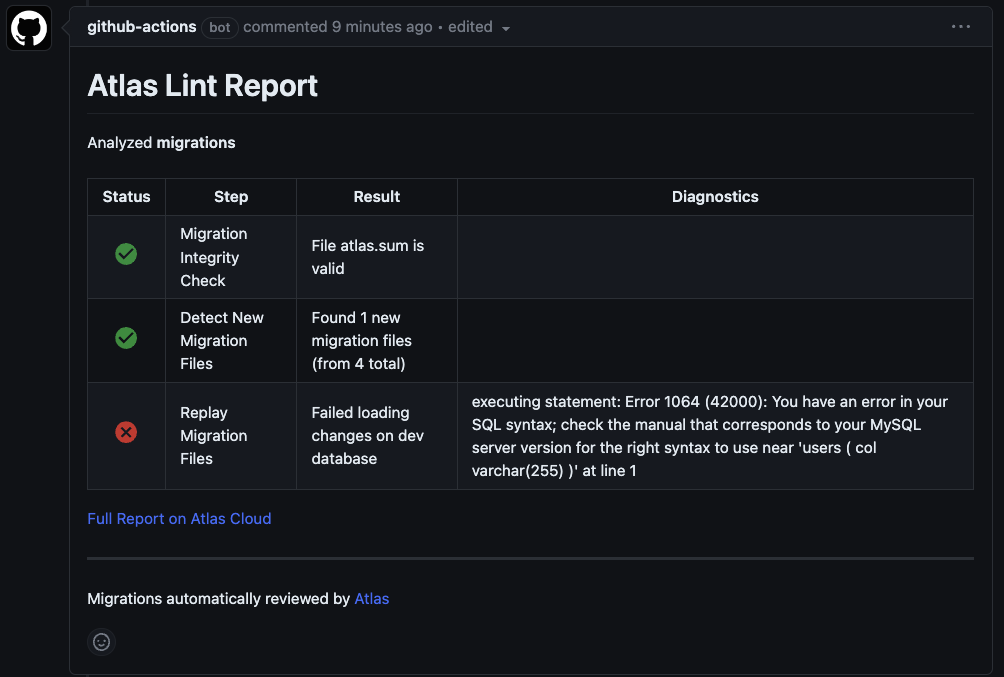The image size is (1004, 677).
Task: Click the green check for Detect New Migration Files
Action: pos(126,338)
